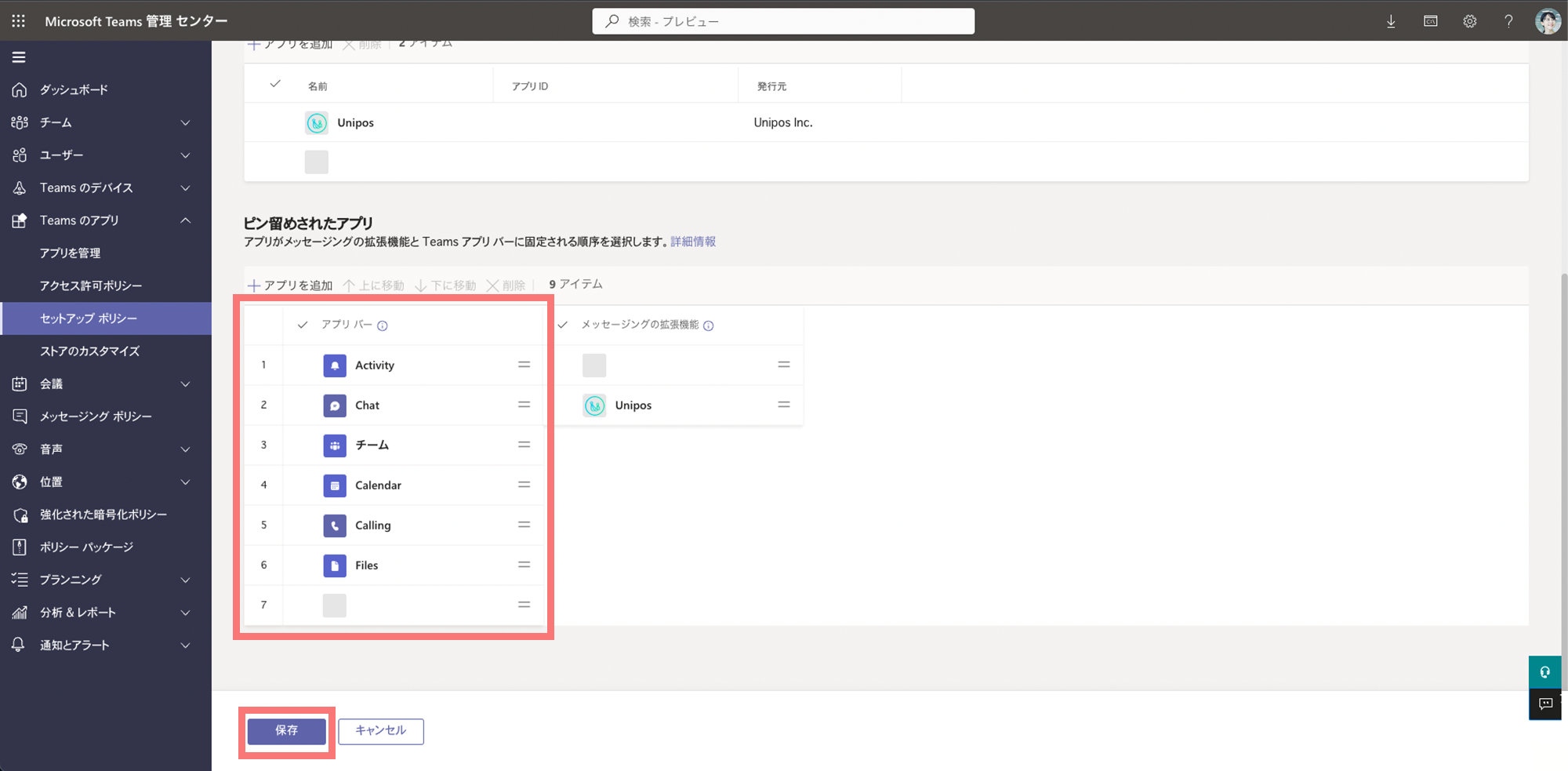Focus the 検索 - プレビュー search box
This screenshot has width=1568, height=771.
(783, 21)
